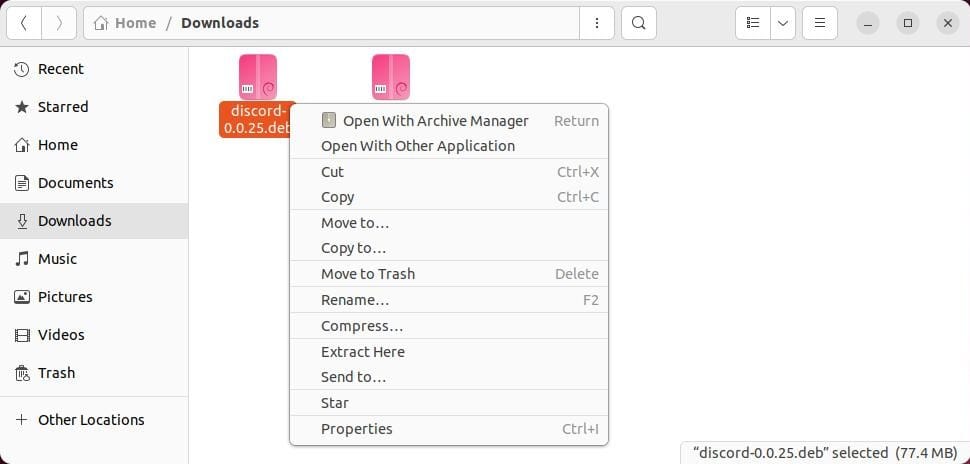Click the Starred star icon in sidebar
This screenshot has width=970, height=464.
pos(22,107)
